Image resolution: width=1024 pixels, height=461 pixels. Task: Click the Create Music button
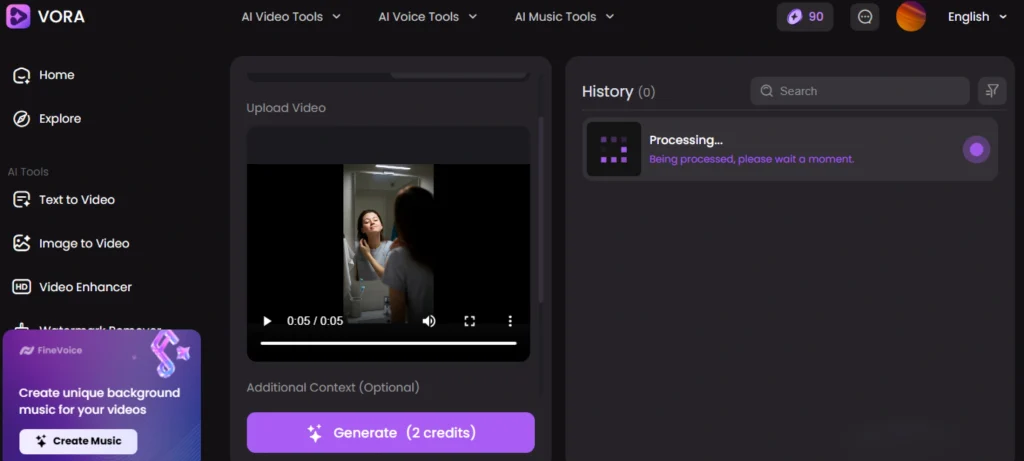[x=78, y=441]
